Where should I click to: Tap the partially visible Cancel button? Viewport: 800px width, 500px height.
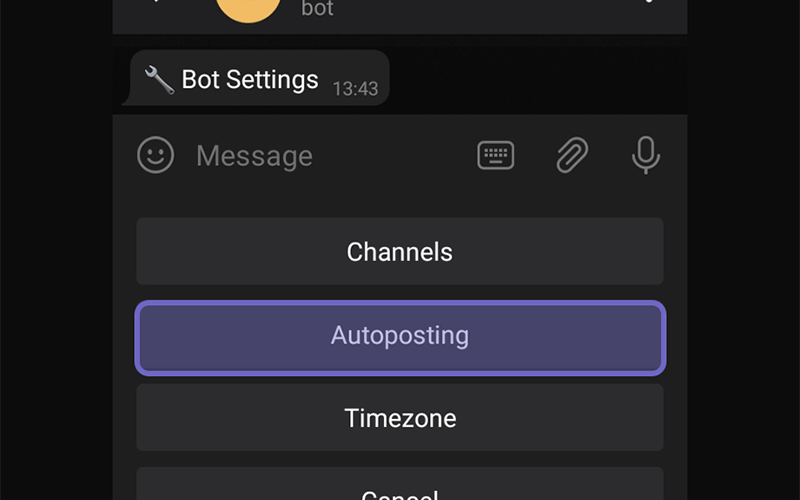[400, 485]
